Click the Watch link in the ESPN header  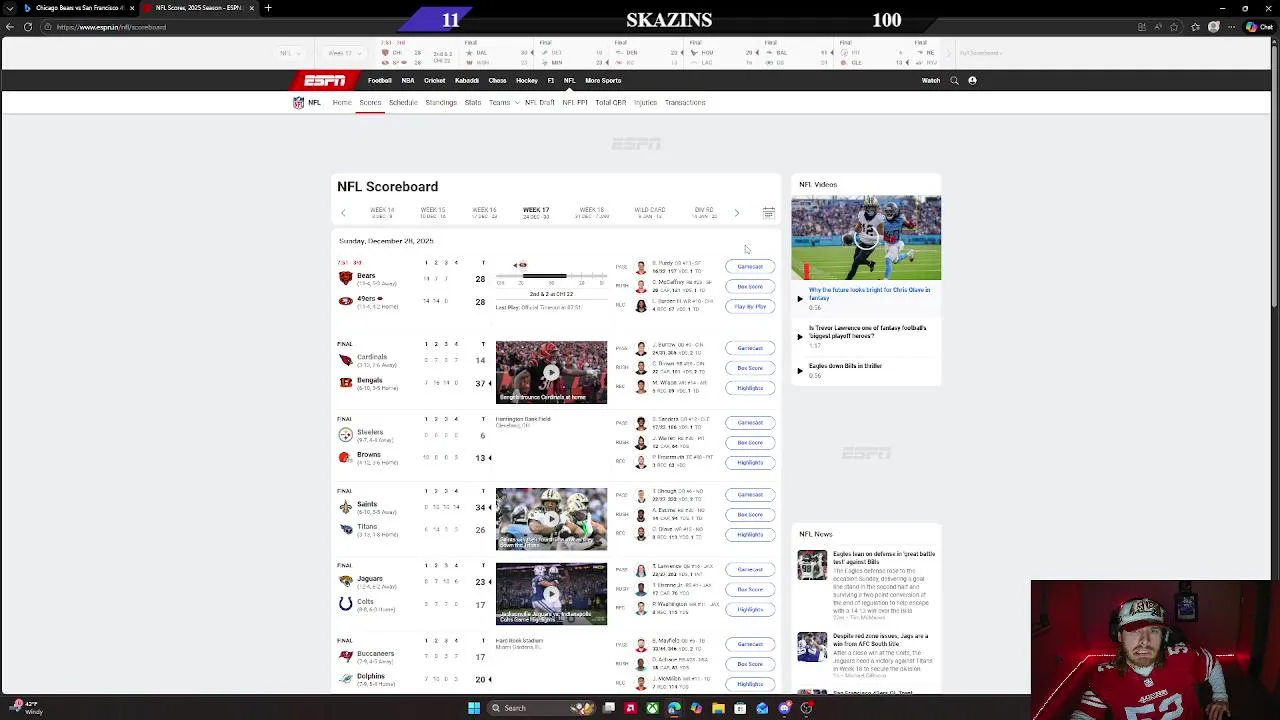931,80
